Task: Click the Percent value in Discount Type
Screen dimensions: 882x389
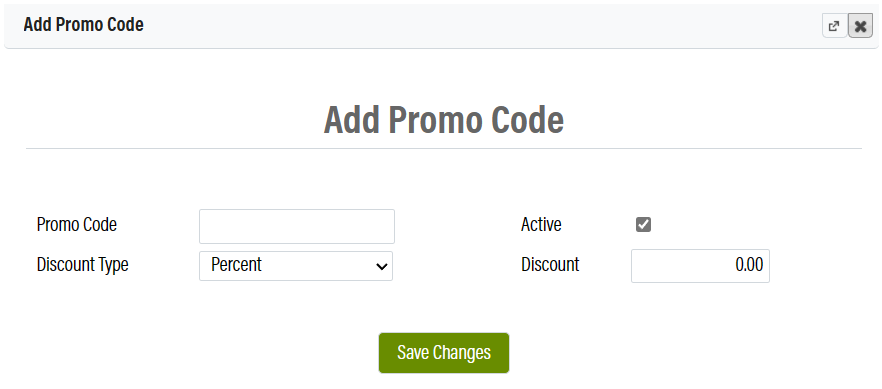Action: (236, 264)
